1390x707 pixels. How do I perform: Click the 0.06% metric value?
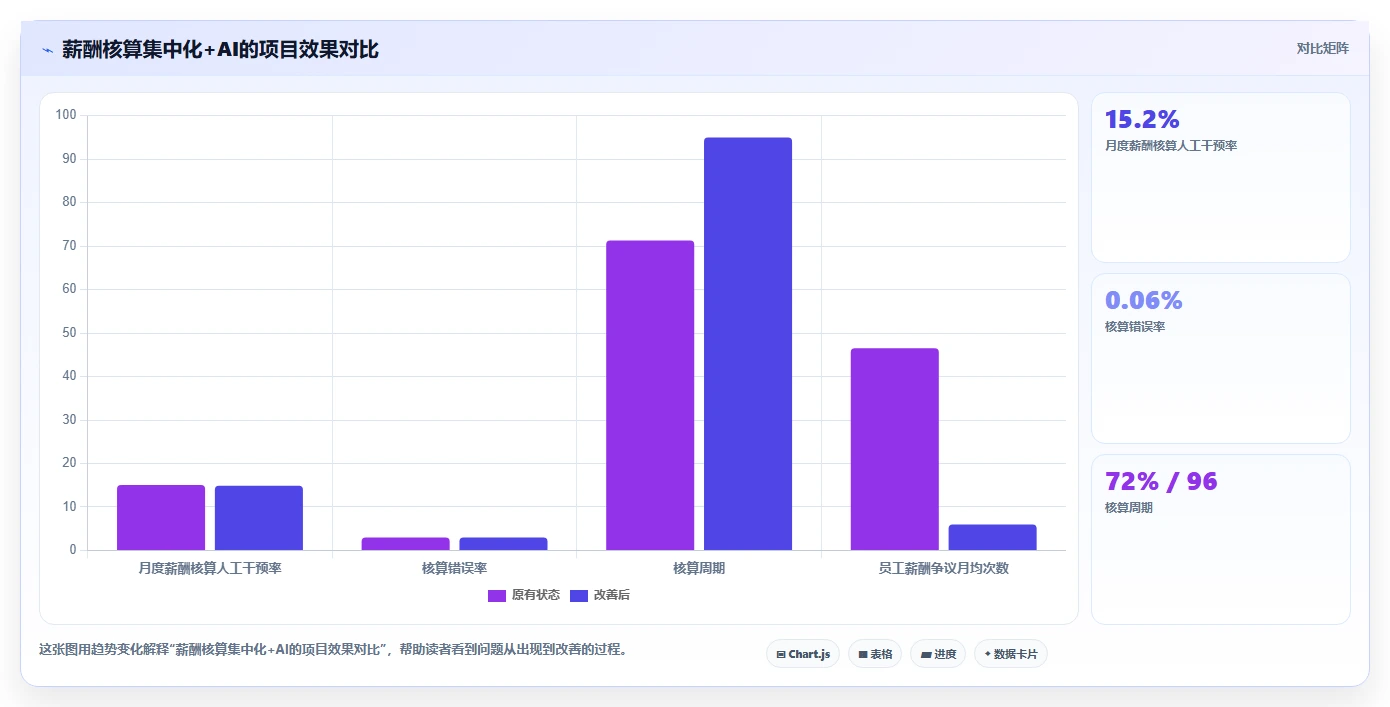tap(1144, 300)
